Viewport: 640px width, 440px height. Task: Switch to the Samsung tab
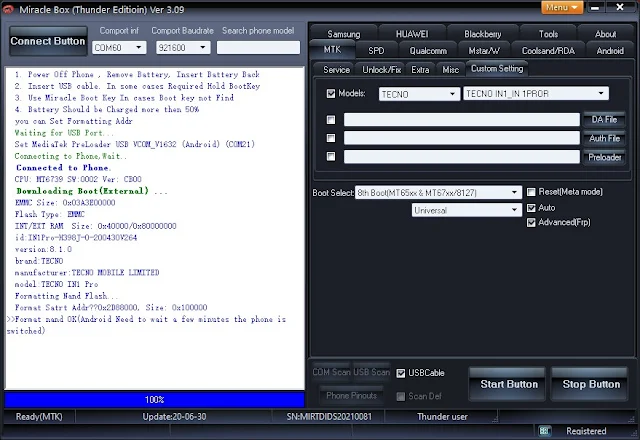[x=344, y=34]
